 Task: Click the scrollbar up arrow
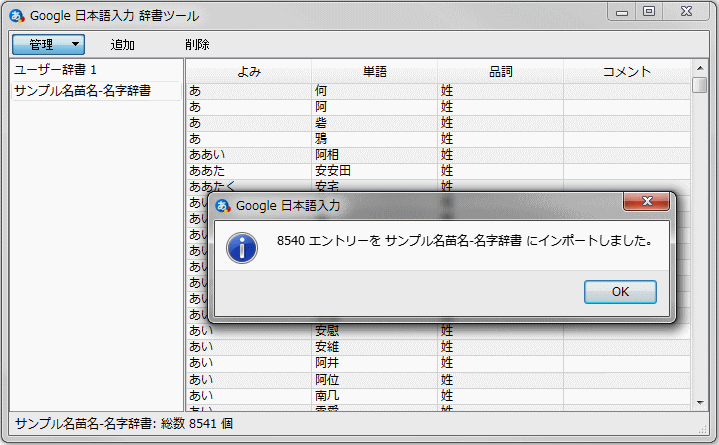coord(700,68)
